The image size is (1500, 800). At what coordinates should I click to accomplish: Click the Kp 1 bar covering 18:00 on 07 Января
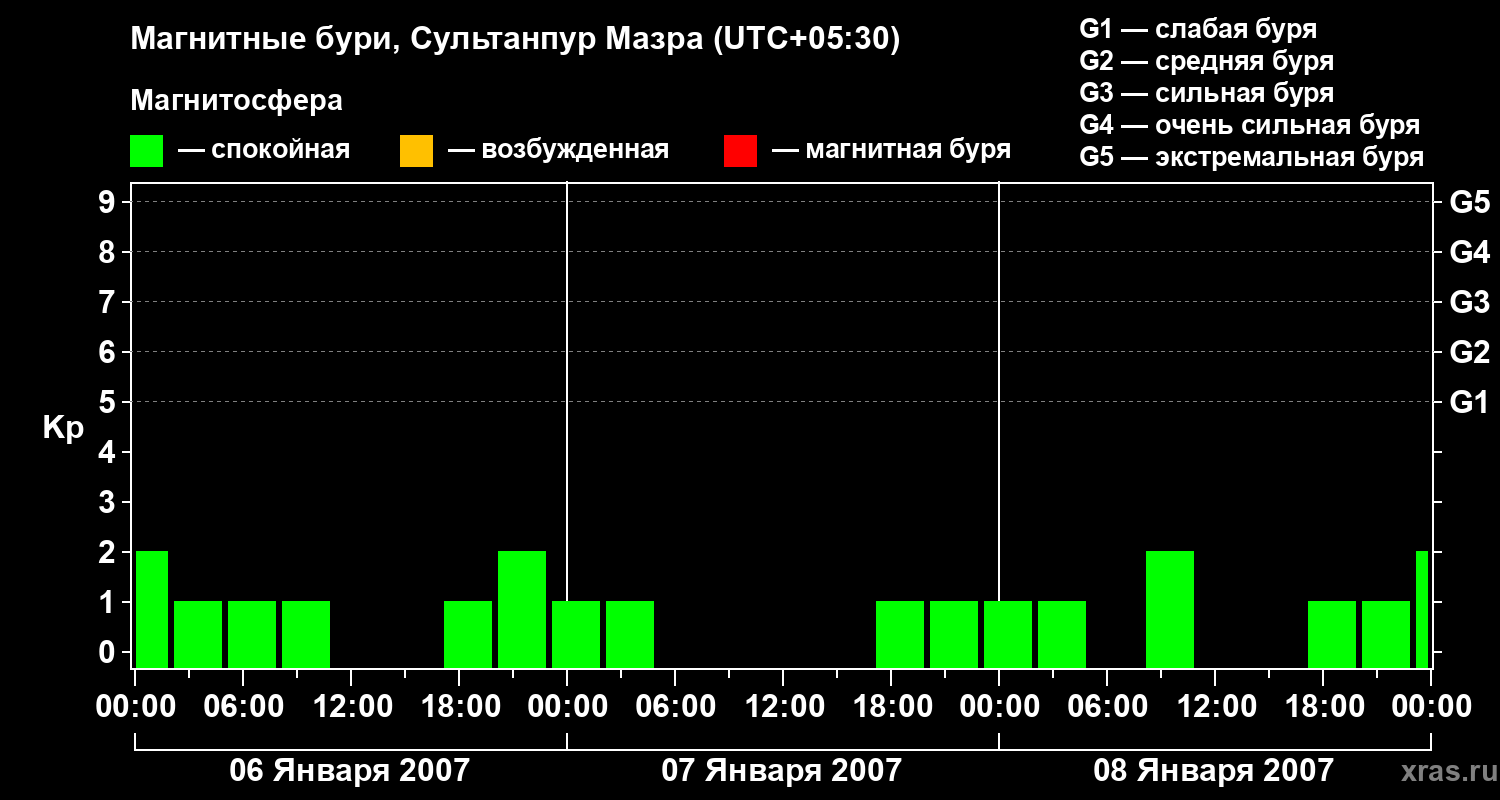click(x=900, y=634)
